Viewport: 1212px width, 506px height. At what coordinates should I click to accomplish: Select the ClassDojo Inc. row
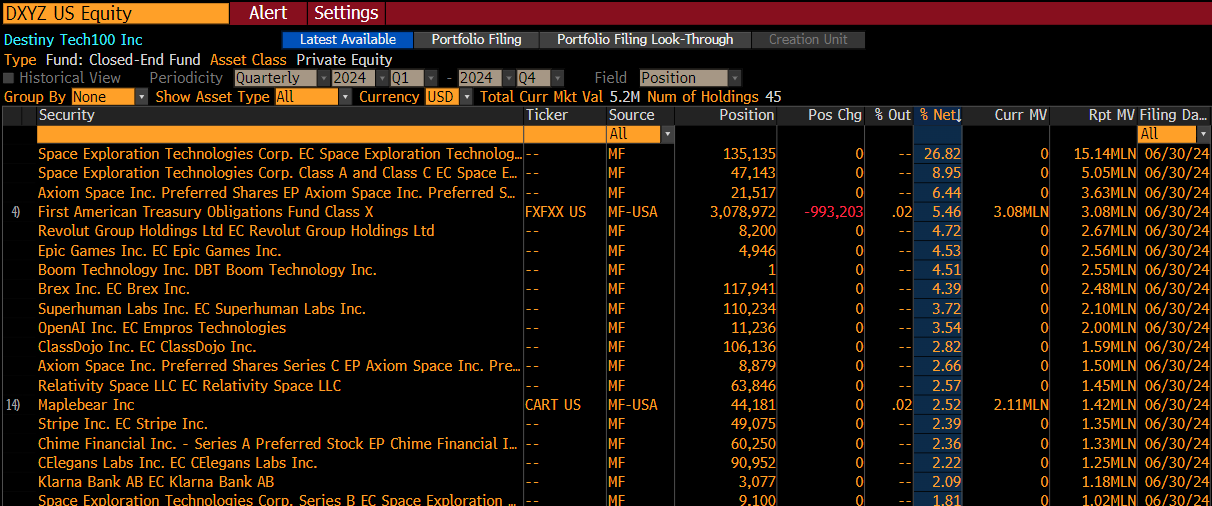coord(605,347)
